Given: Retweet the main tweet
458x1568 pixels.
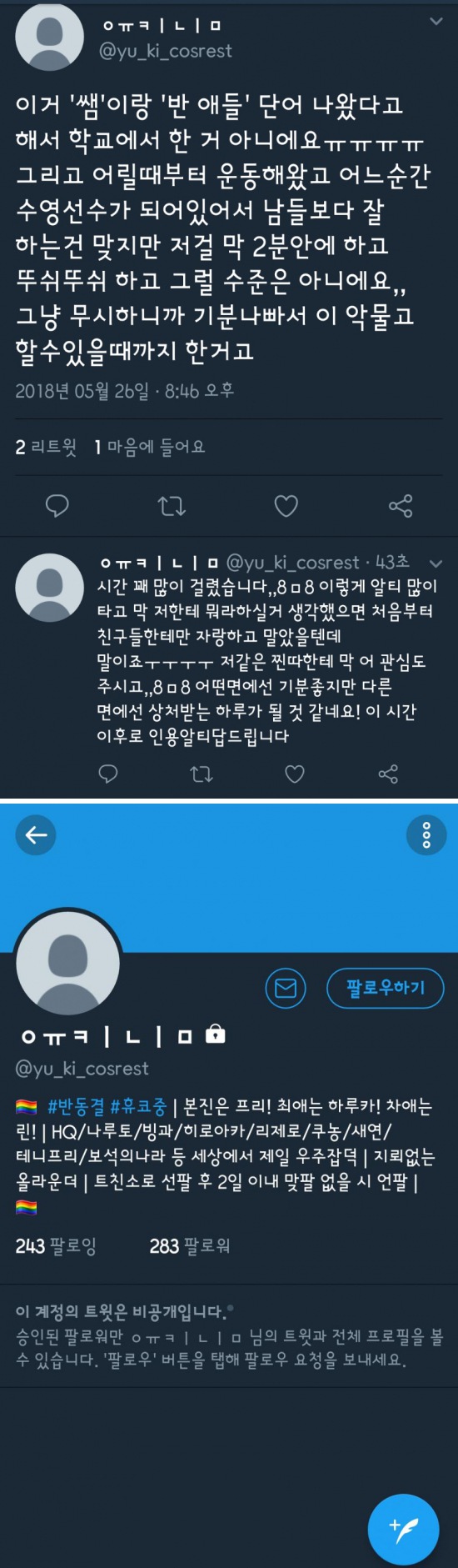Looking at the screenshot, I should pyautogui.click(x=172, y=505).
